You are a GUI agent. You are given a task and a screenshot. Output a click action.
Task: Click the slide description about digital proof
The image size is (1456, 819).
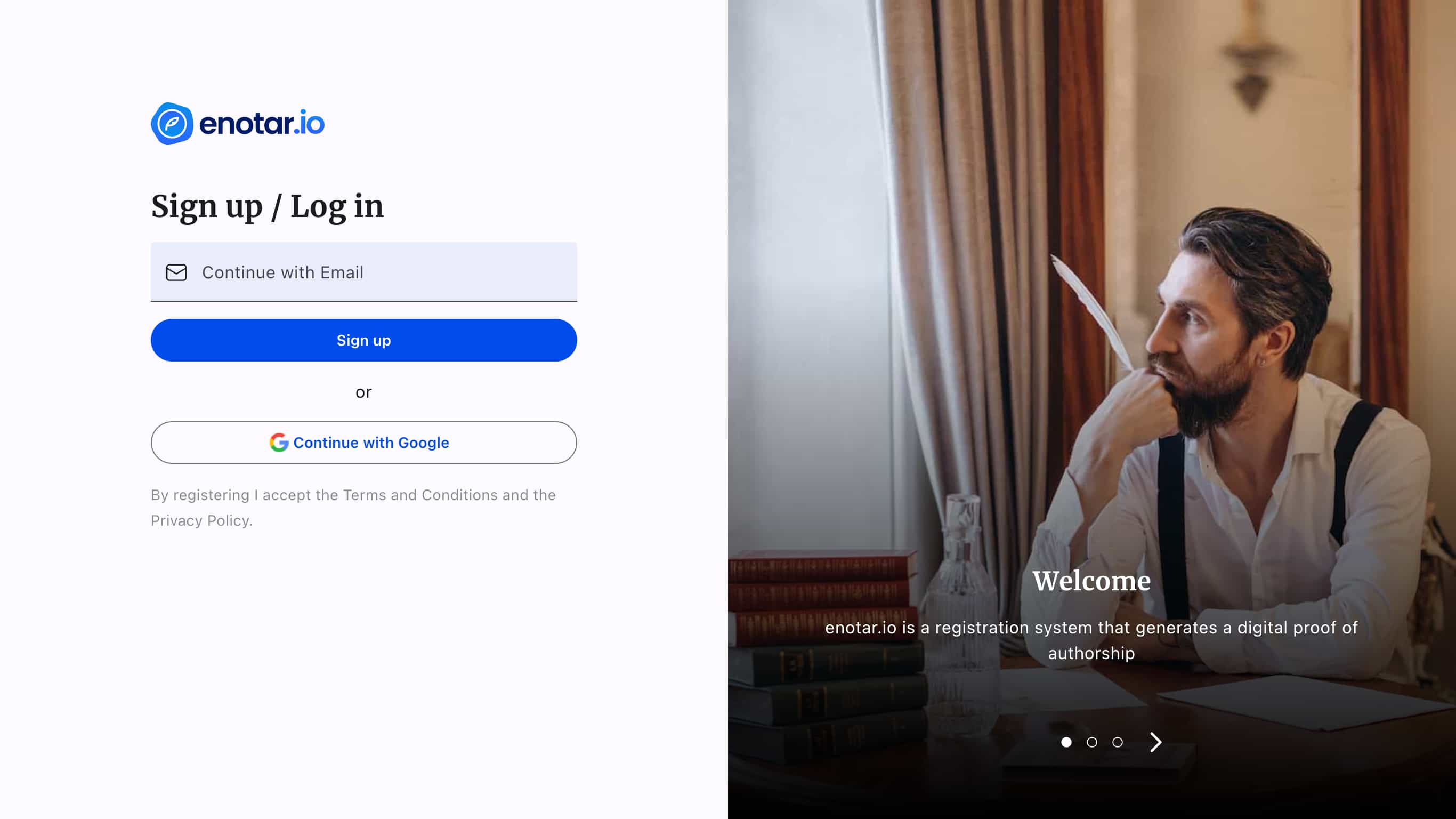click(x=1091, y=640)
